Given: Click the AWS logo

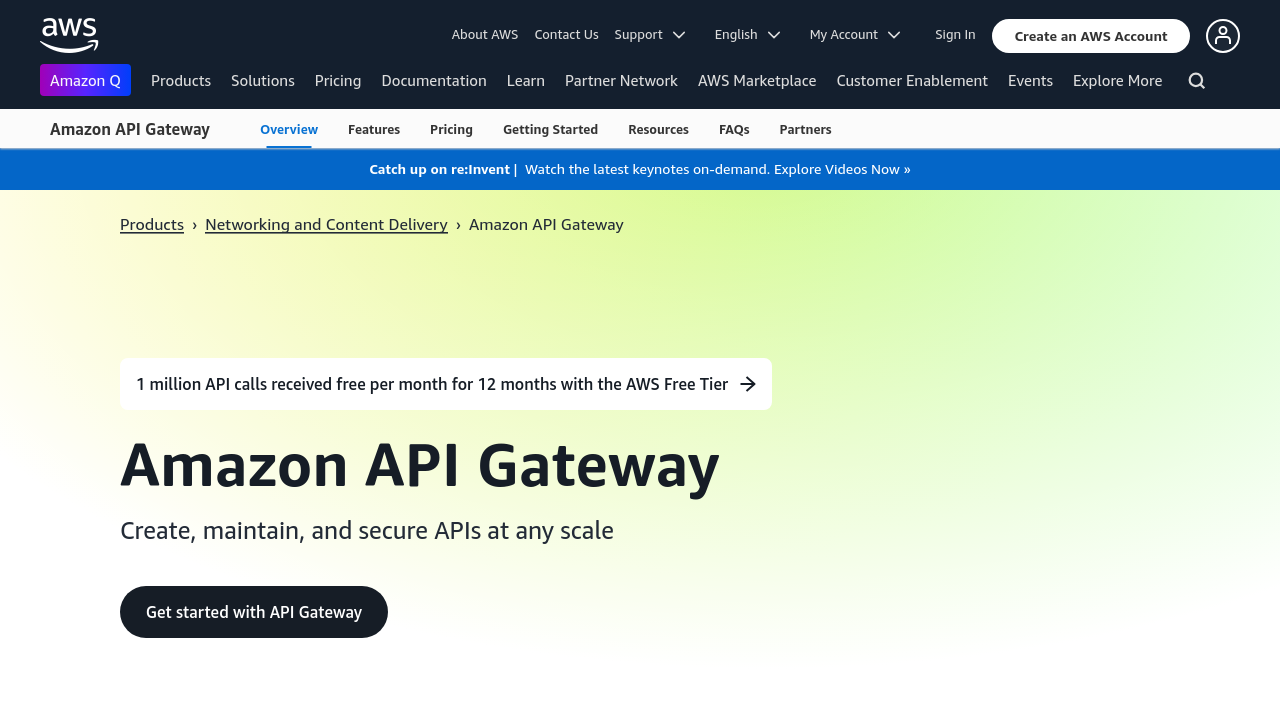Looking at the screenshot, I should click(69, 35).
